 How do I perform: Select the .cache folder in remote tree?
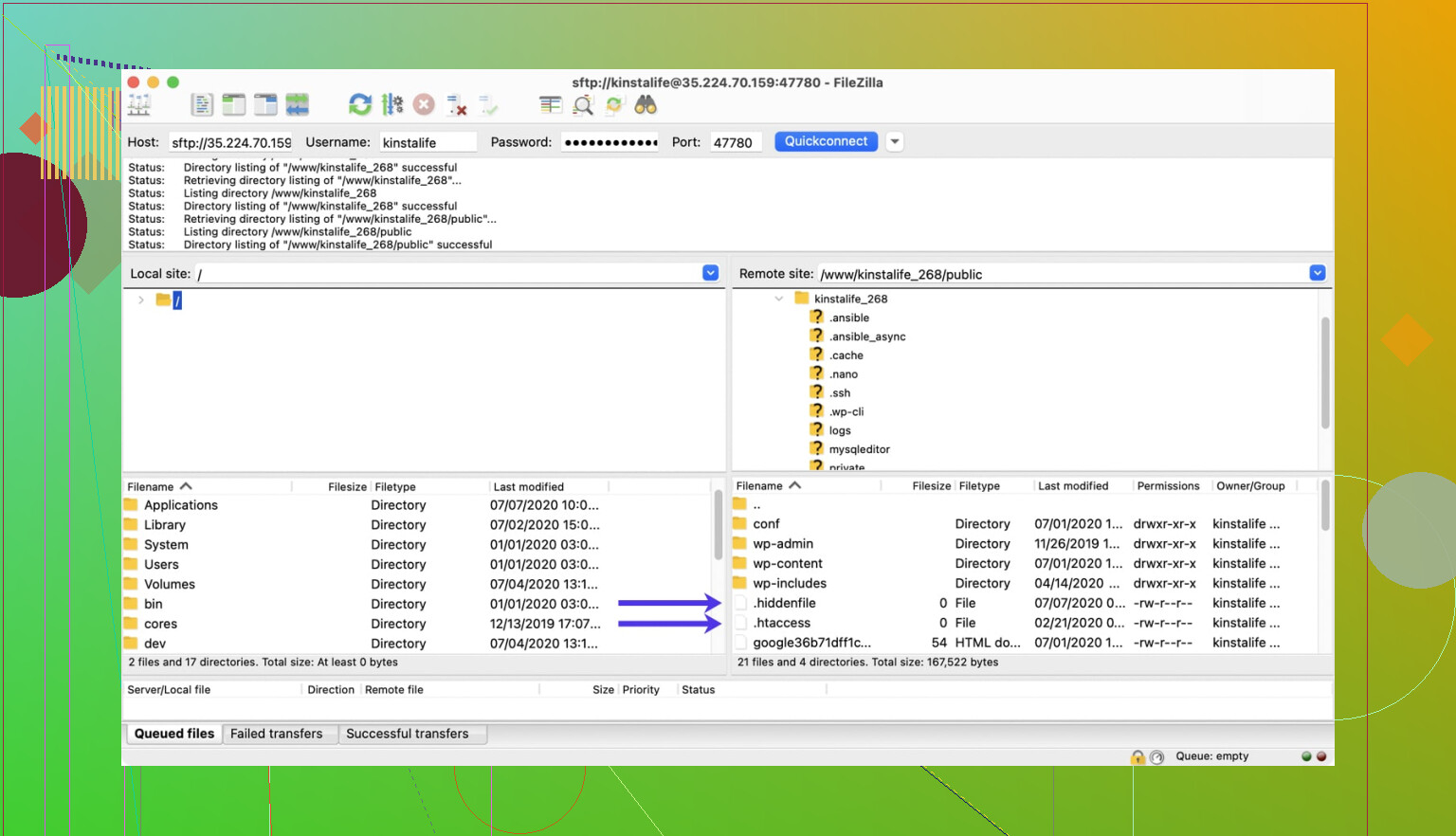coord(846,354)
